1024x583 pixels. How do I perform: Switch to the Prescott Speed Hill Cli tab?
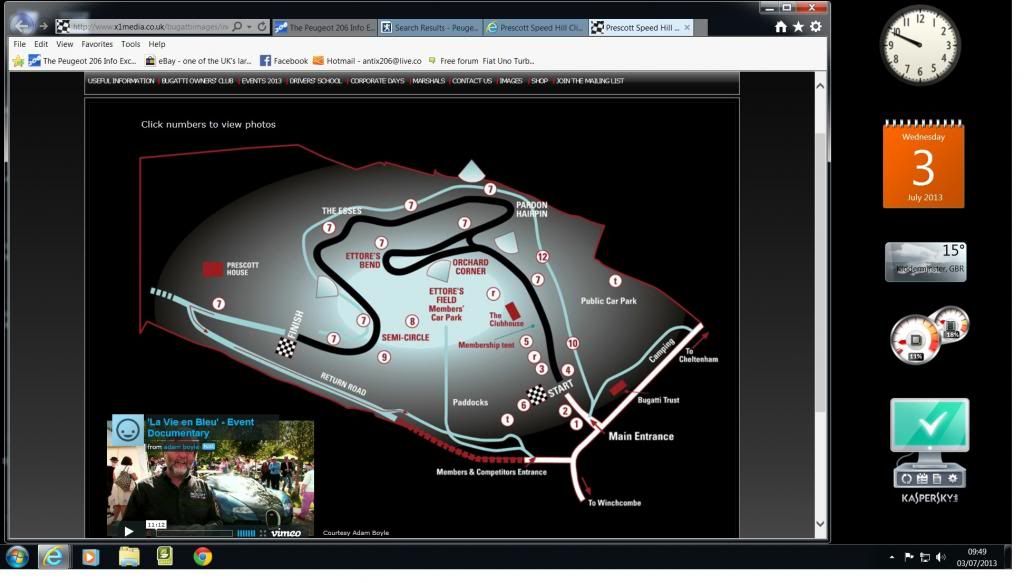(x=536, y=27)
